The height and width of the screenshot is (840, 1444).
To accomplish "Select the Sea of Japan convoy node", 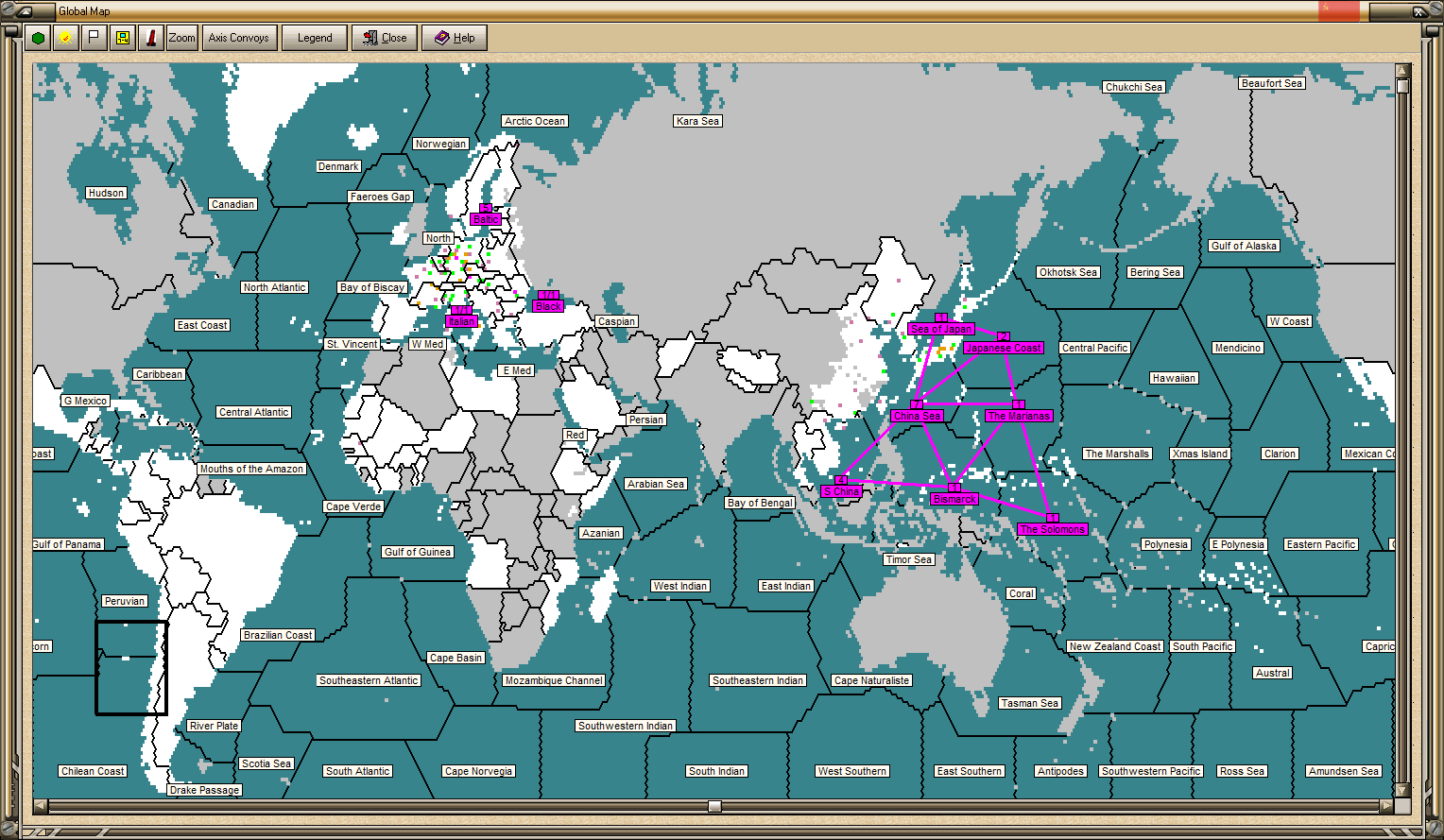I will click(x=940, y=328).
